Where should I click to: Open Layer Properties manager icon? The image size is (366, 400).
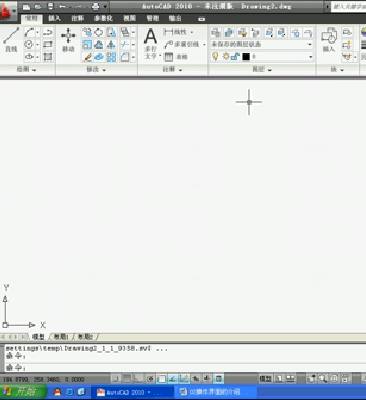coord(216,33)
